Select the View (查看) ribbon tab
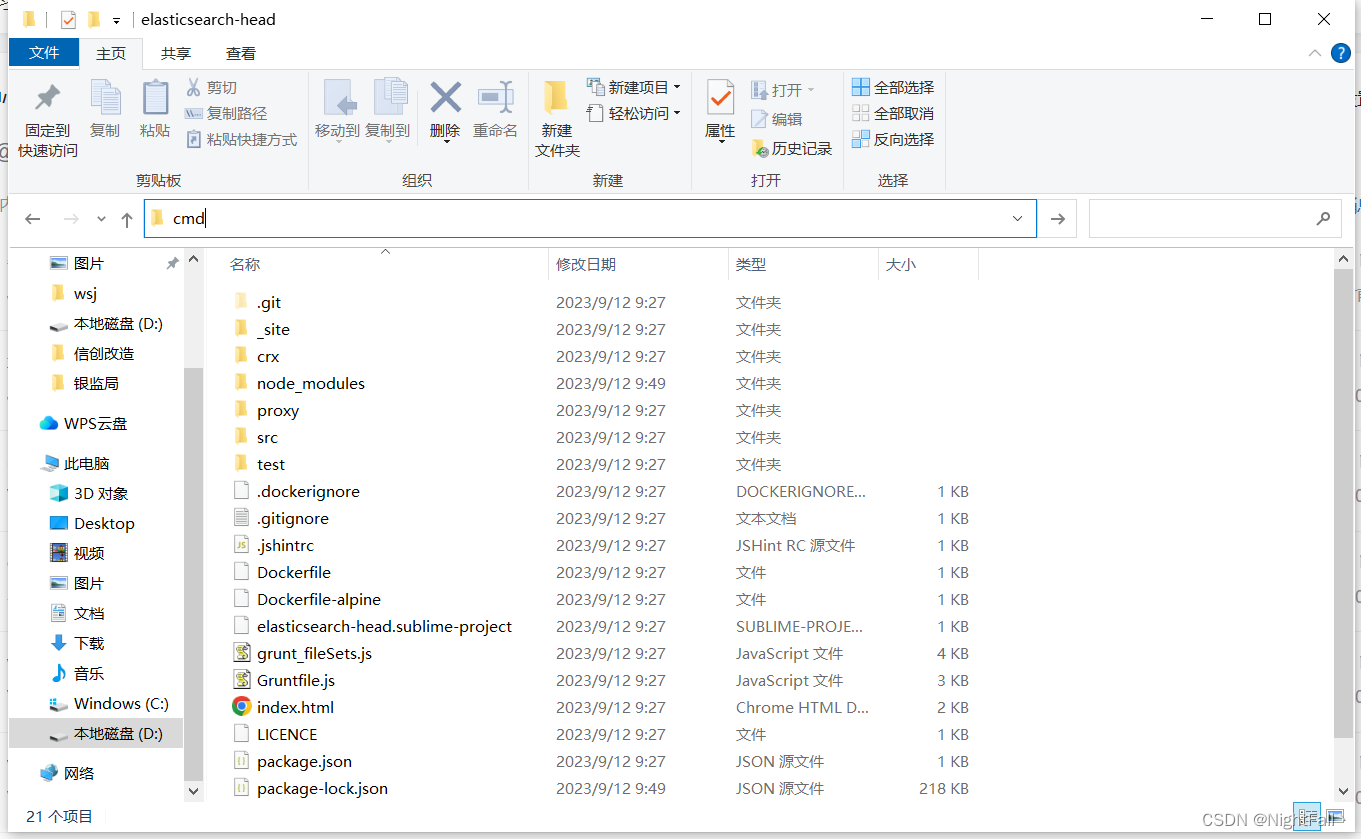Screen dimensions: 1361x839 pyautogui.click(x=240, y=53)
